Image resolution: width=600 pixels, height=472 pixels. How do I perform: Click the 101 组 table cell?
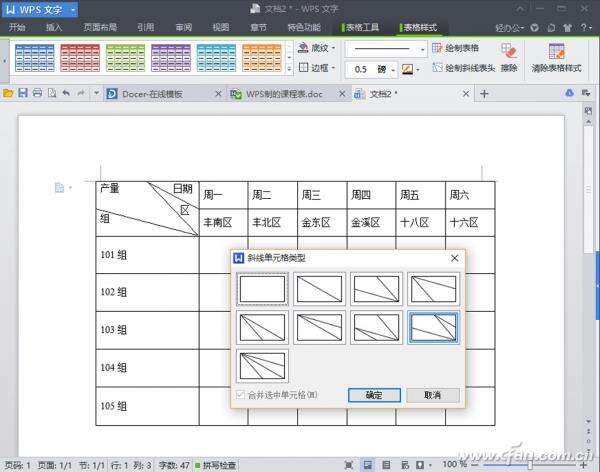click(147, 255)
